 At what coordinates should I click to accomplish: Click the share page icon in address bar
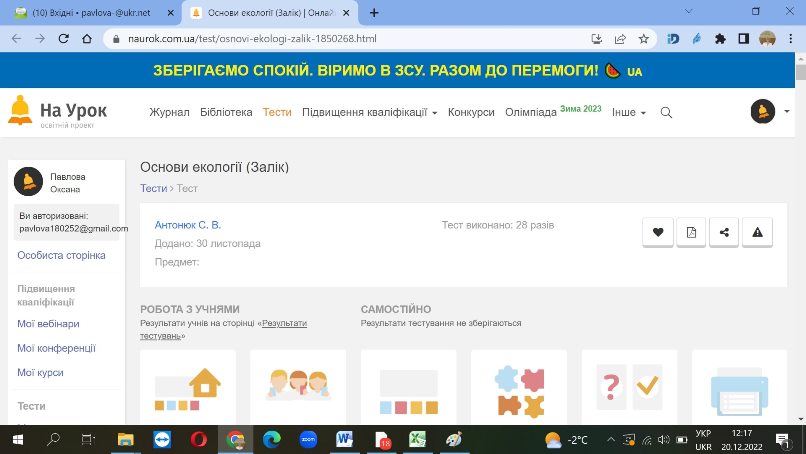tap(620, 39)
